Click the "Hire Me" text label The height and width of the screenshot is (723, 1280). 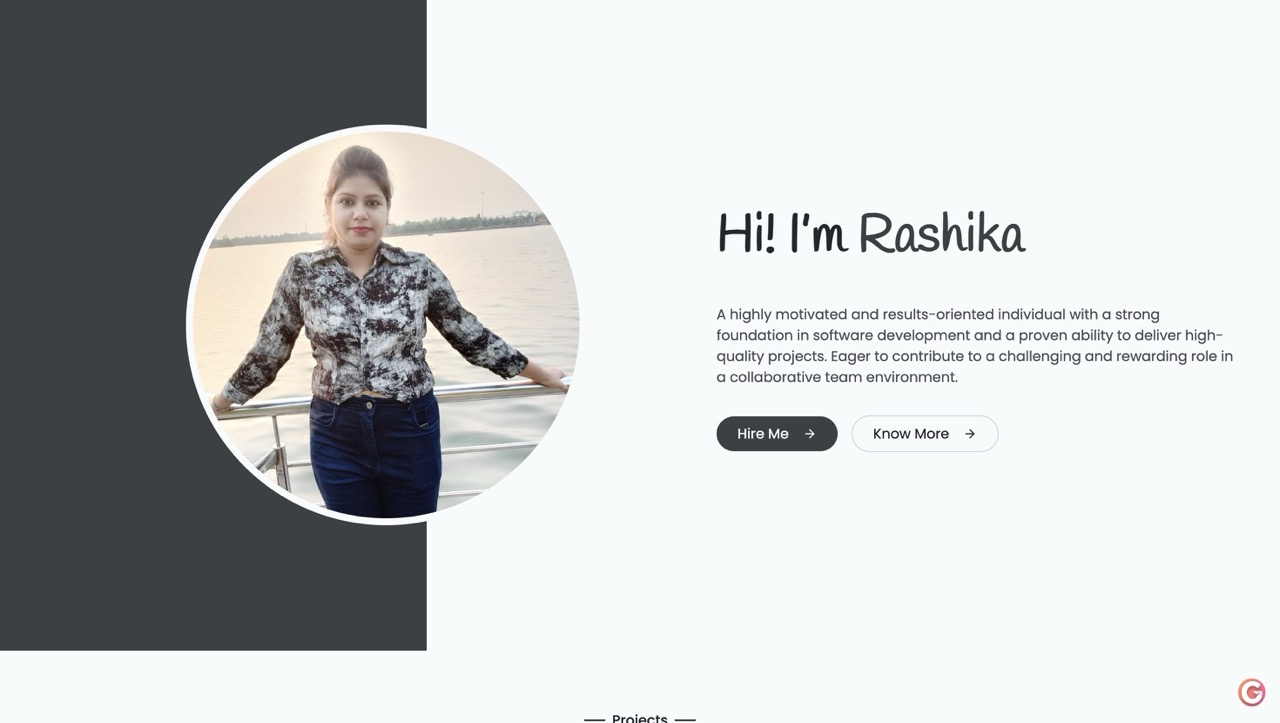point(763,434)
